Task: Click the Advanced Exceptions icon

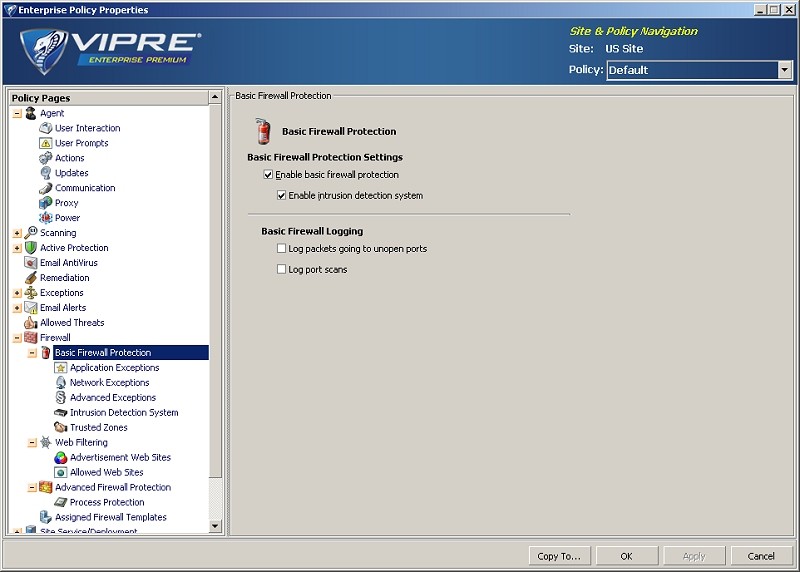Action: [61, 397]
